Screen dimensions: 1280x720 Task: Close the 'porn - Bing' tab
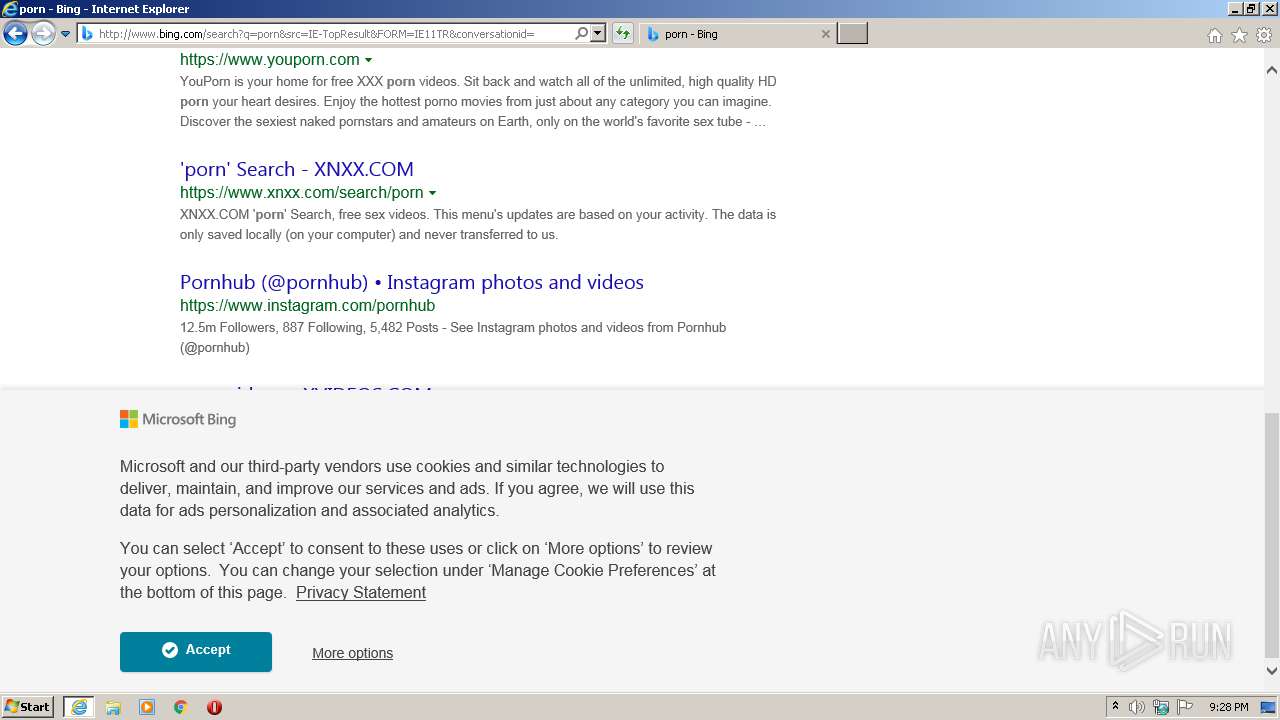[x=825, y=34]
